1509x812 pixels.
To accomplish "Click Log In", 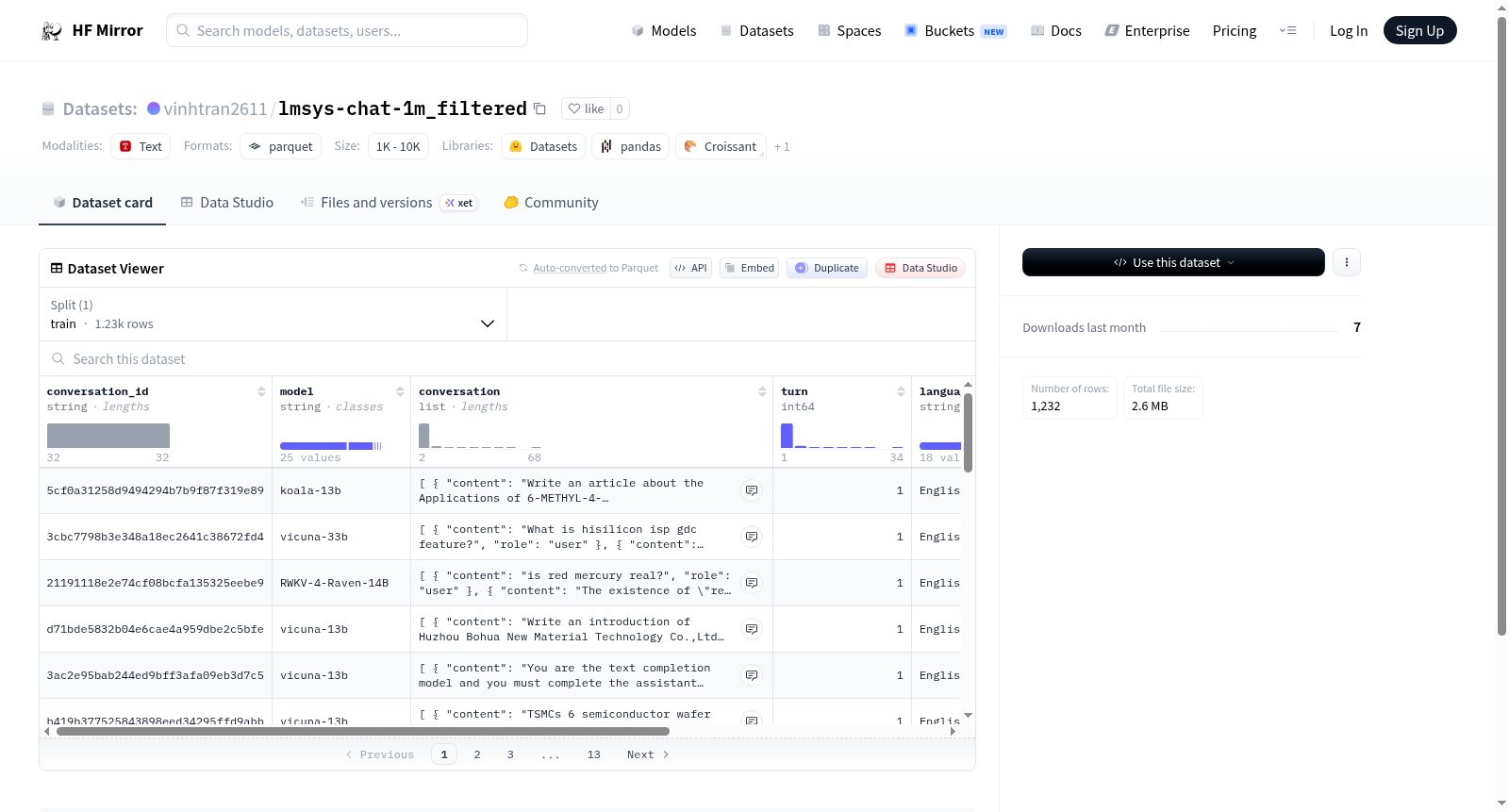I will pyautogui.click(x=1349, y=31).
